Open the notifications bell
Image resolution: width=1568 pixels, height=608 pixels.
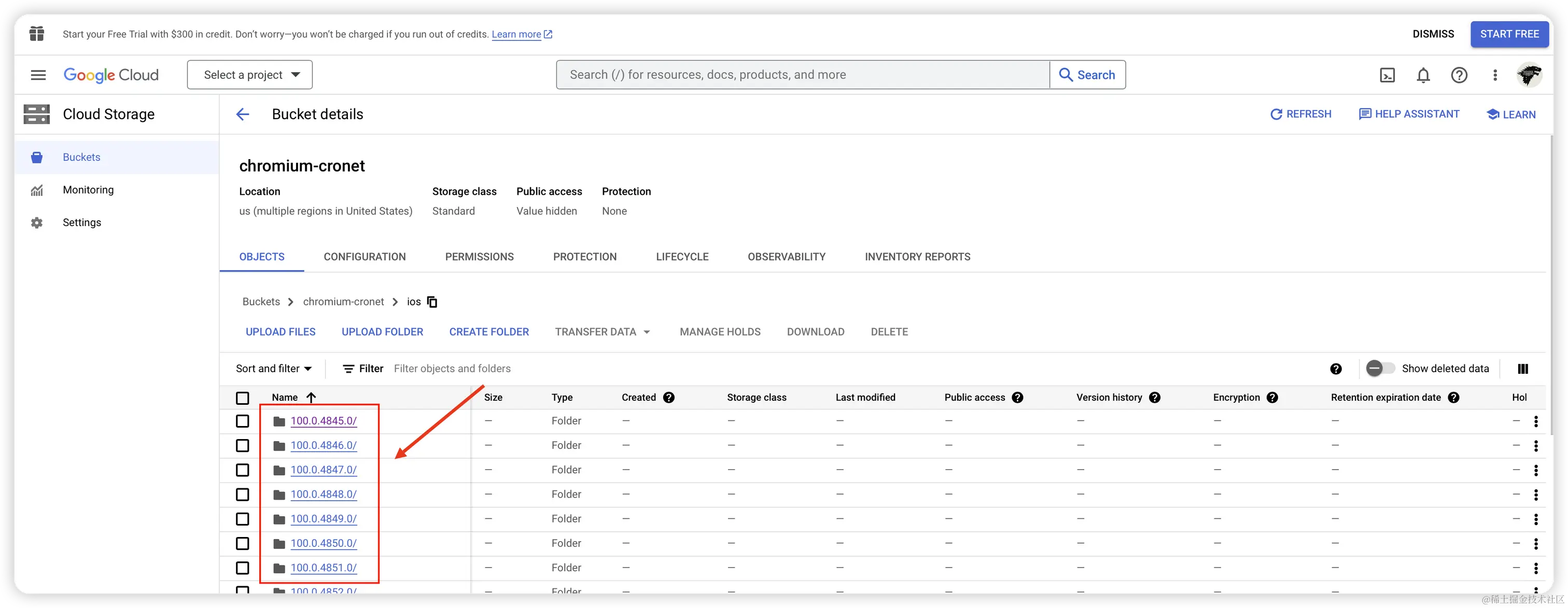tap(1423, 75)
